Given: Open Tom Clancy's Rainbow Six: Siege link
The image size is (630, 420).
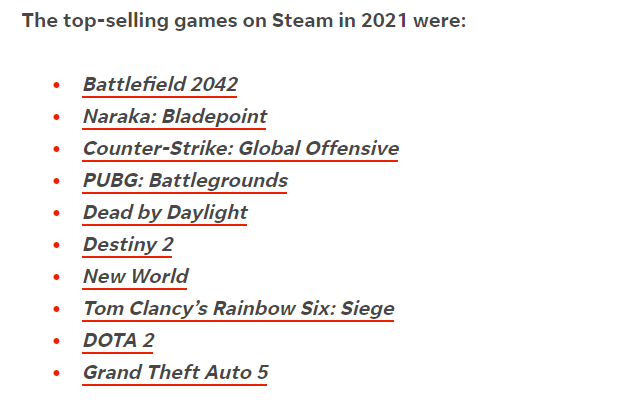Looking at the screenshot, I should tap(238, 308).
